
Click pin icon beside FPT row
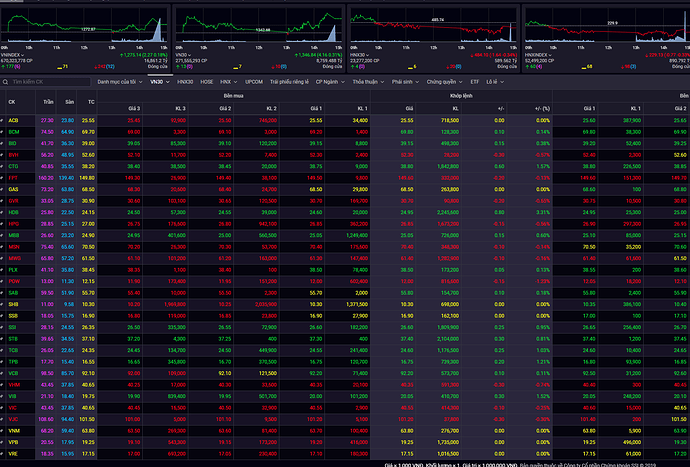[x=2, y=177]
